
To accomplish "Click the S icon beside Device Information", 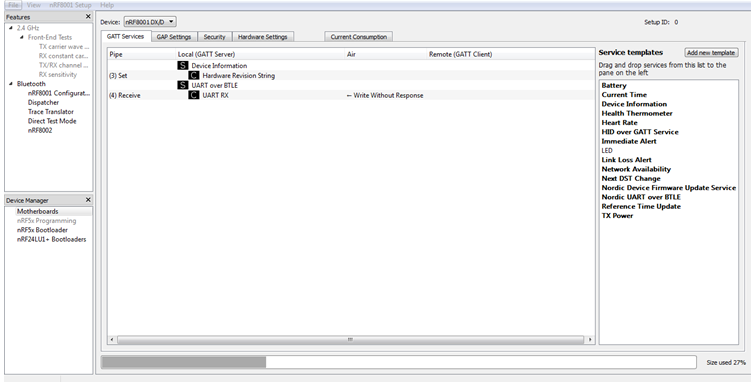I will [x=182, y=66].
